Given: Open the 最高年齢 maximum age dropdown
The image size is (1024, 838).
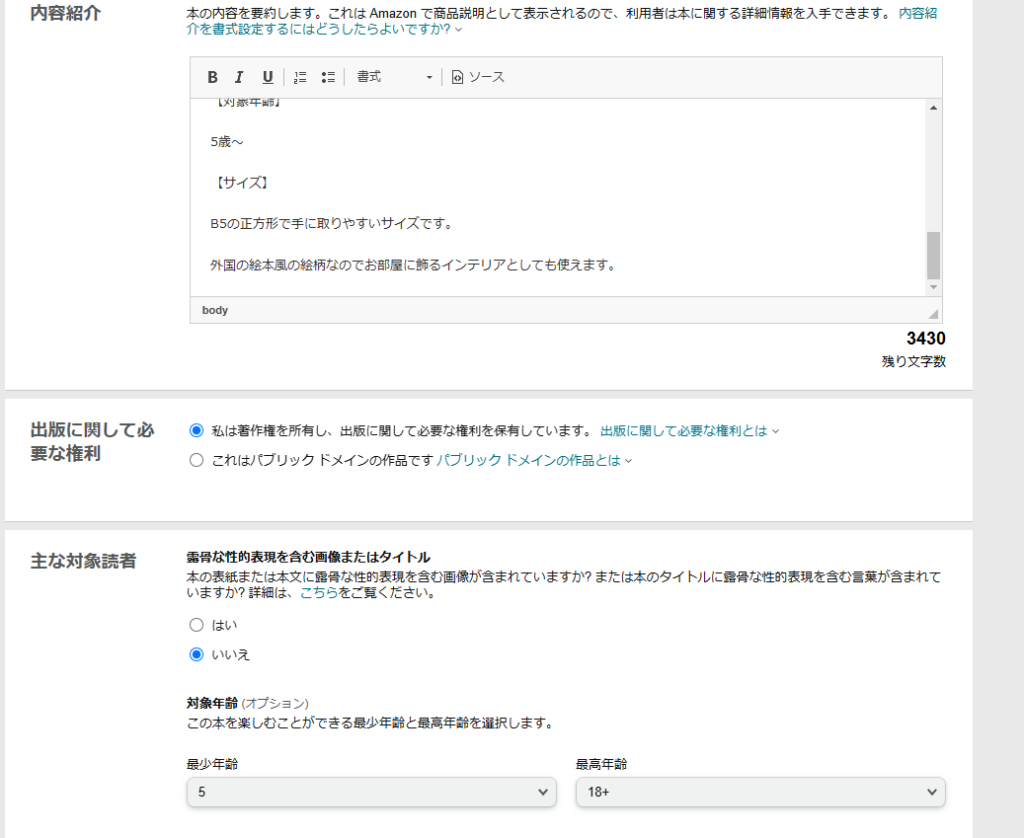Looking at the screenshot, I should point(760,792).
